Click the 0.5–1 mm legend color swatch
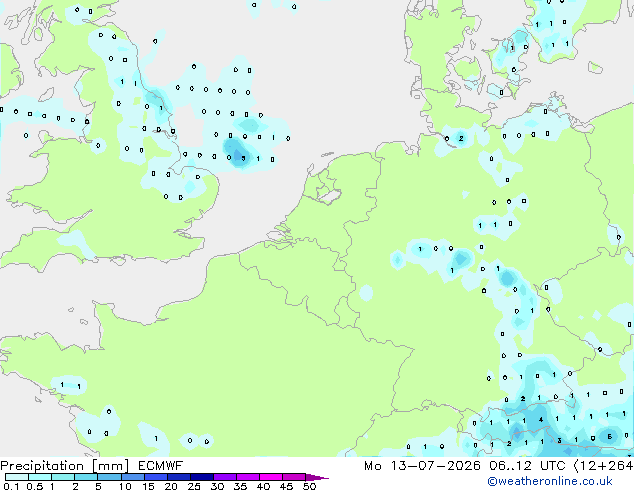This screenshot has height=490, width=634. tap(40, 477)
